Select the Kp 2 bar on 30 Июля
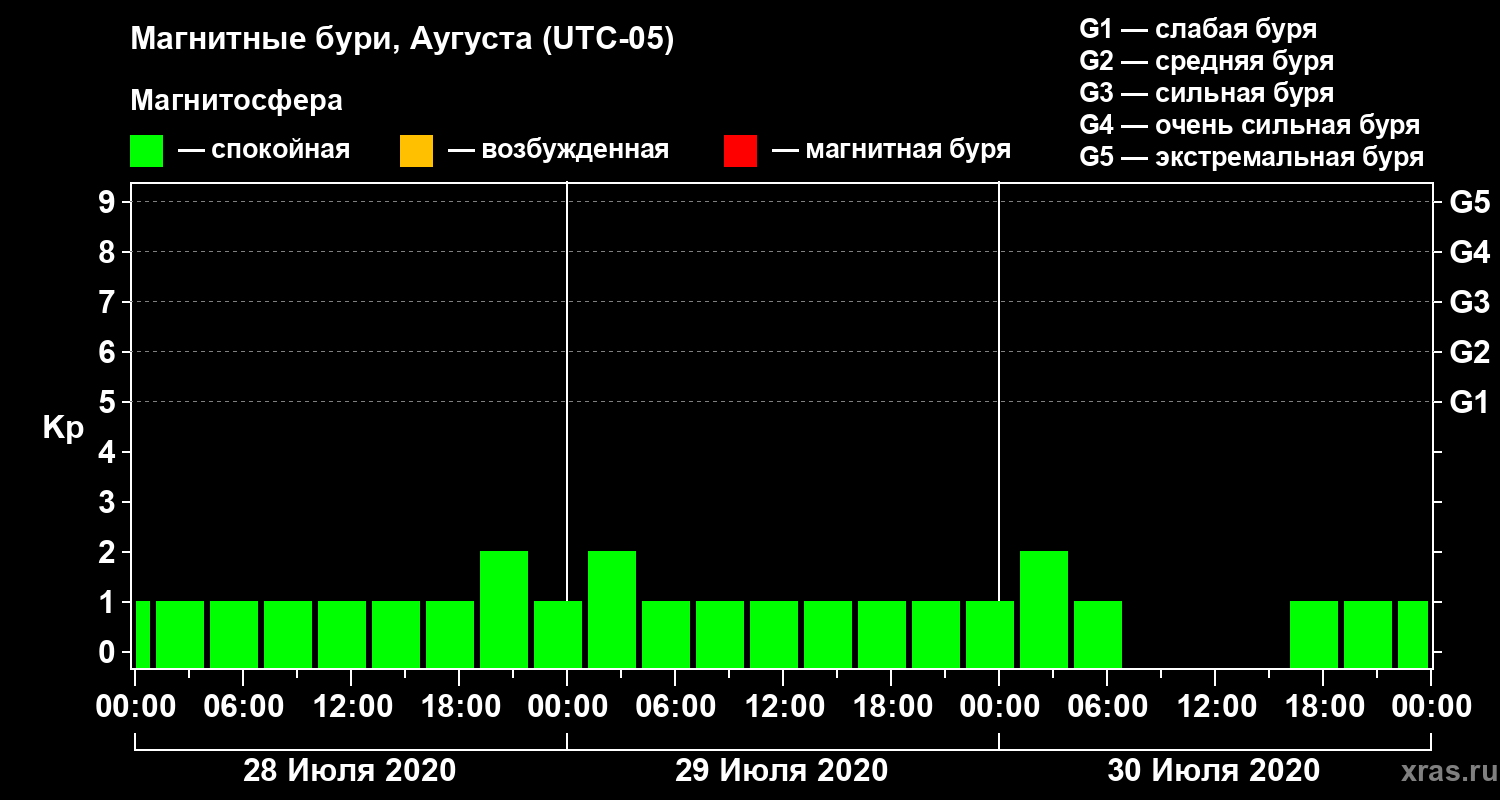This screenshot has height=800, width=1500. tap(1044, 609)
